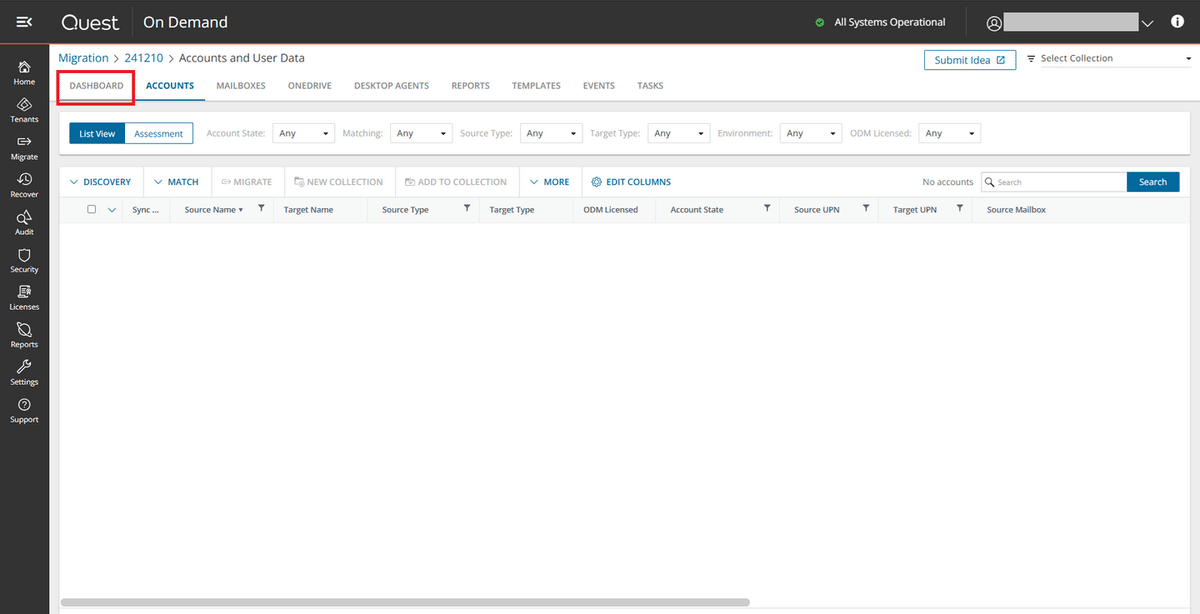Switch to the MAILBOXES tab

point(240,86)
